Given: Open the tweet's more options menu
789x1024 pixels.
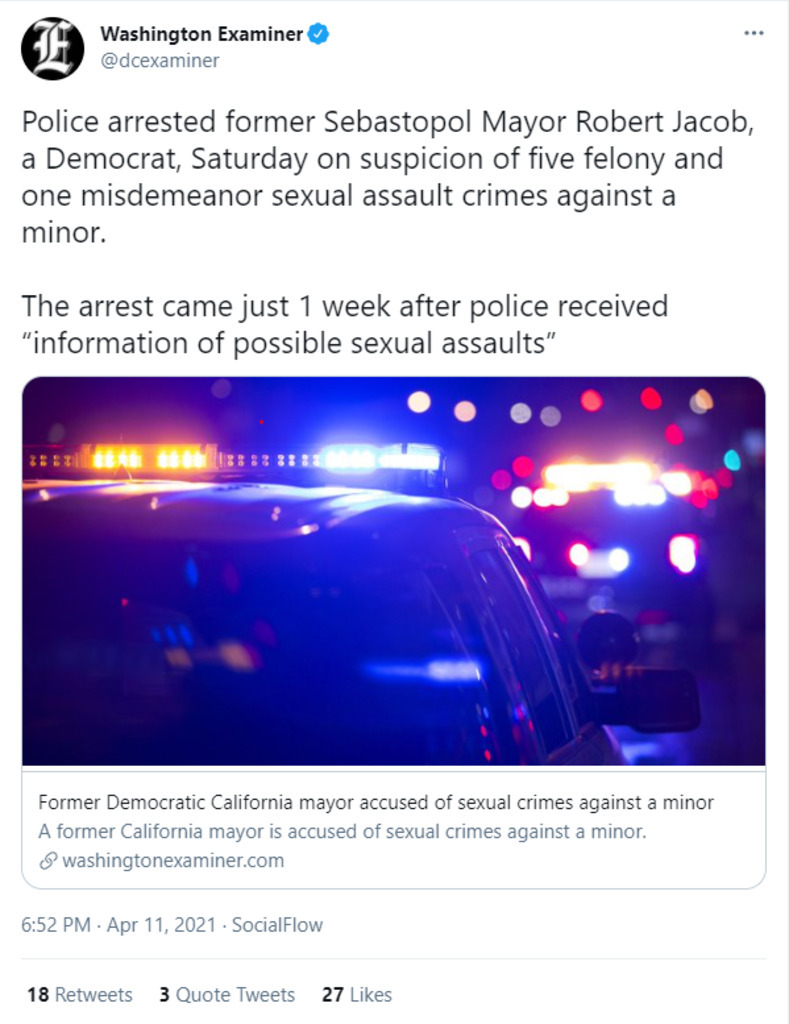Looking at the screenshot, I should point(754,34).
